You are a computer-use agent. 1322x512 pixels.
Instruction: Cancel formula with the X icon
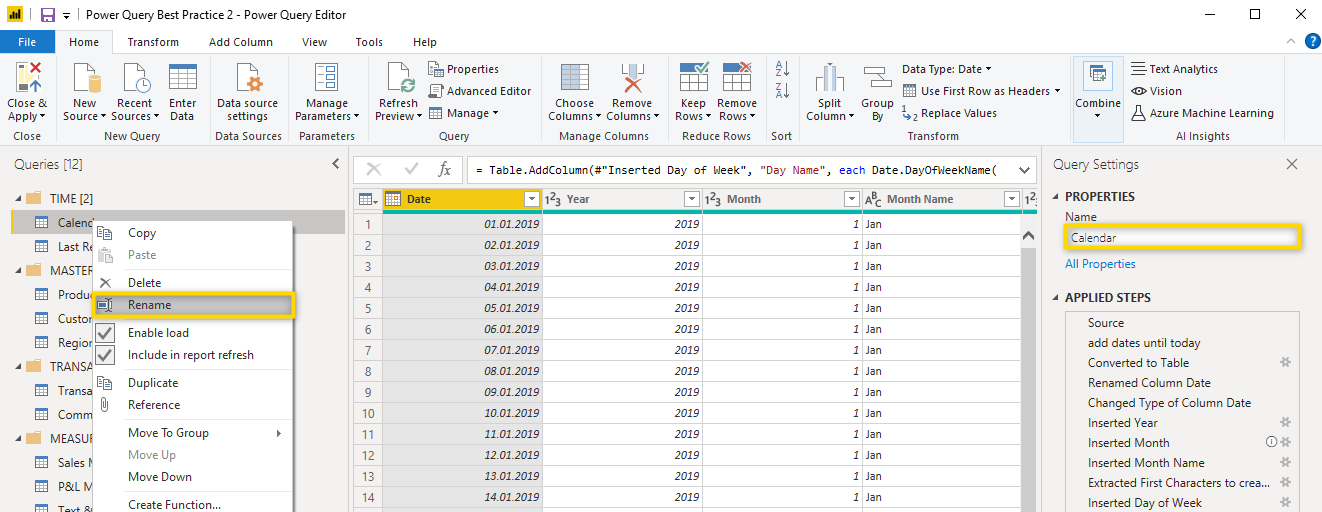[374, 170]
